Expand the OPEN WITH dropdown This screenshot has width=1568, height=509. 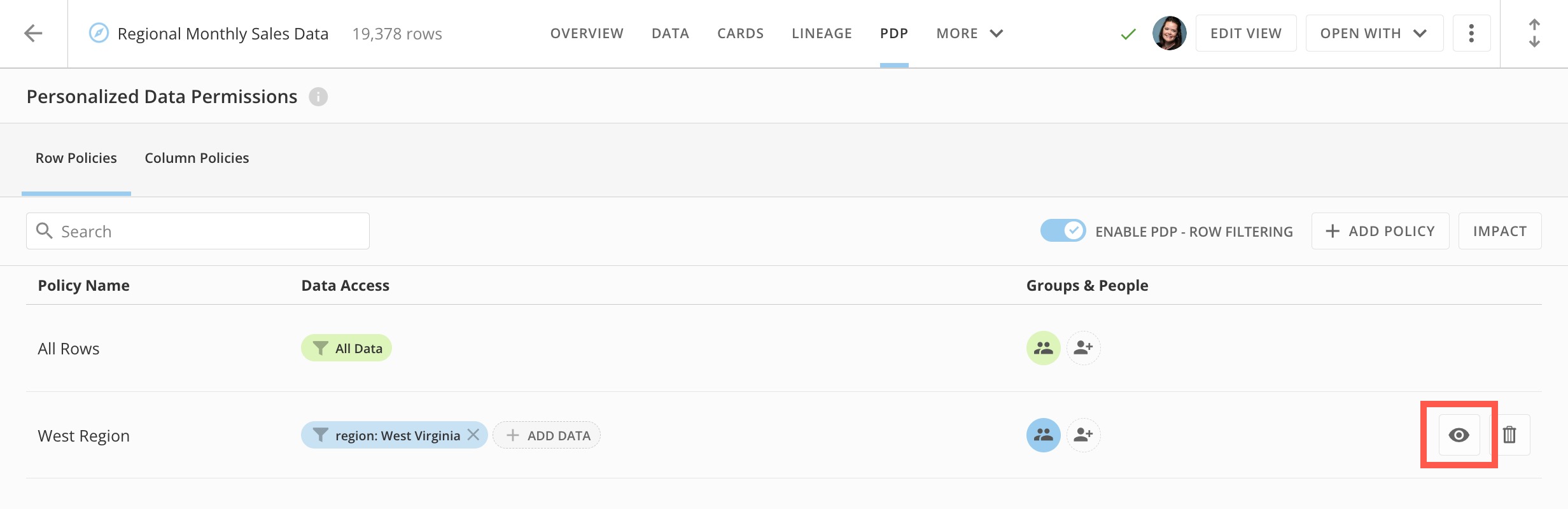(x=1373, y=33)
